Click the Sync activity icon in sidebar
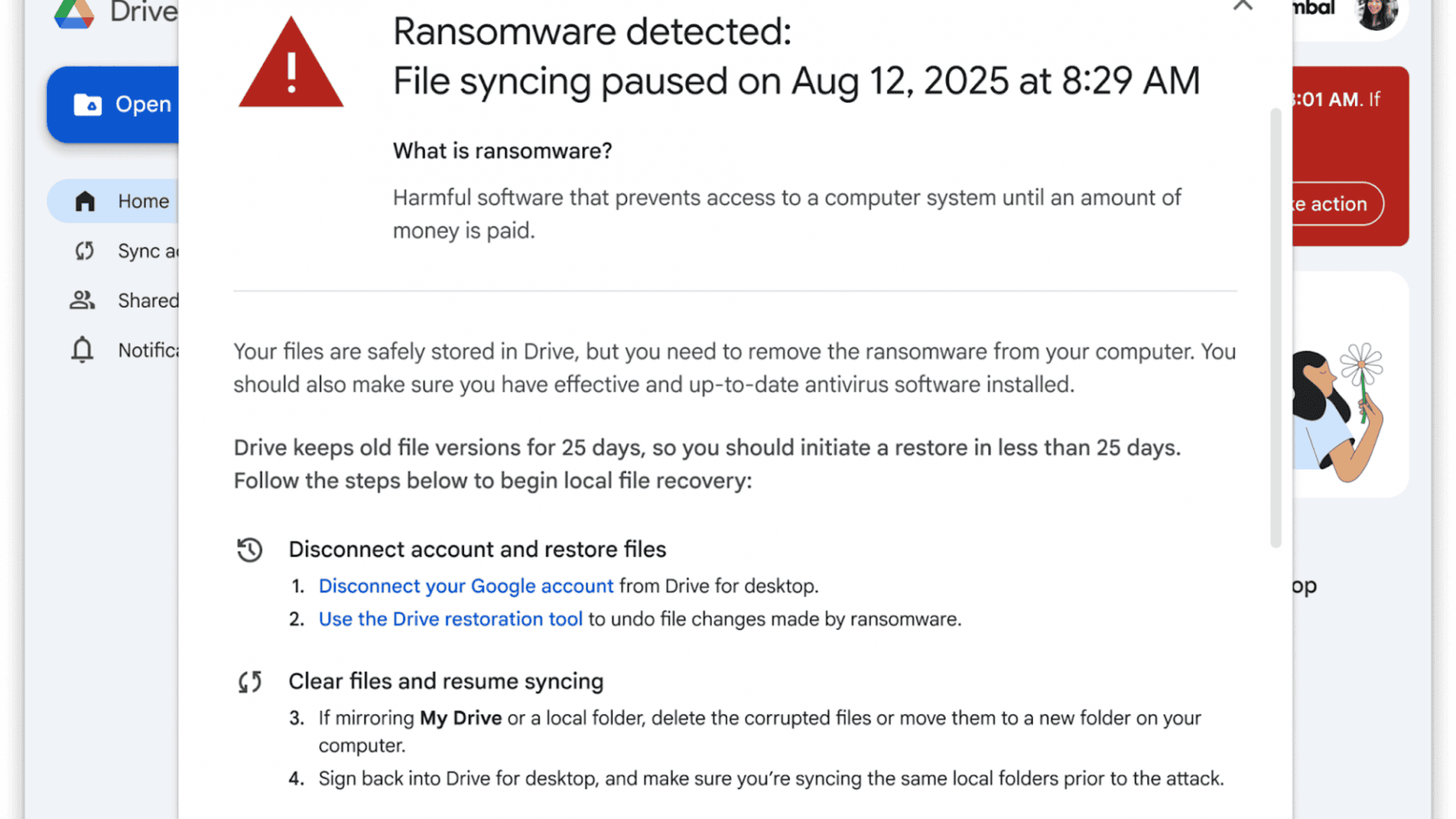 (84, 251)
